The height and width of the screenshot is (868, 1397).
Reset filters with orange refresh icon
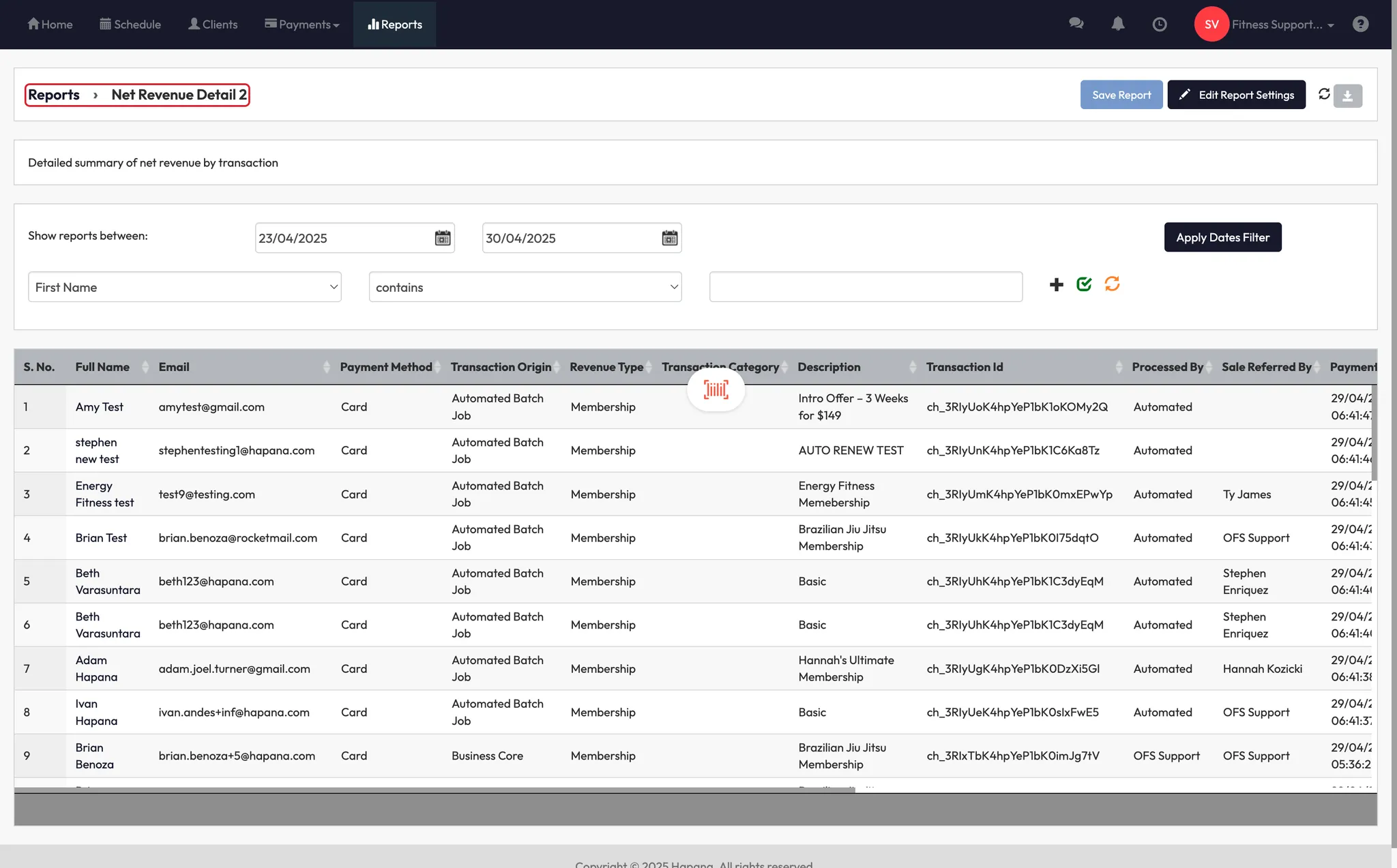[1112, 284]
